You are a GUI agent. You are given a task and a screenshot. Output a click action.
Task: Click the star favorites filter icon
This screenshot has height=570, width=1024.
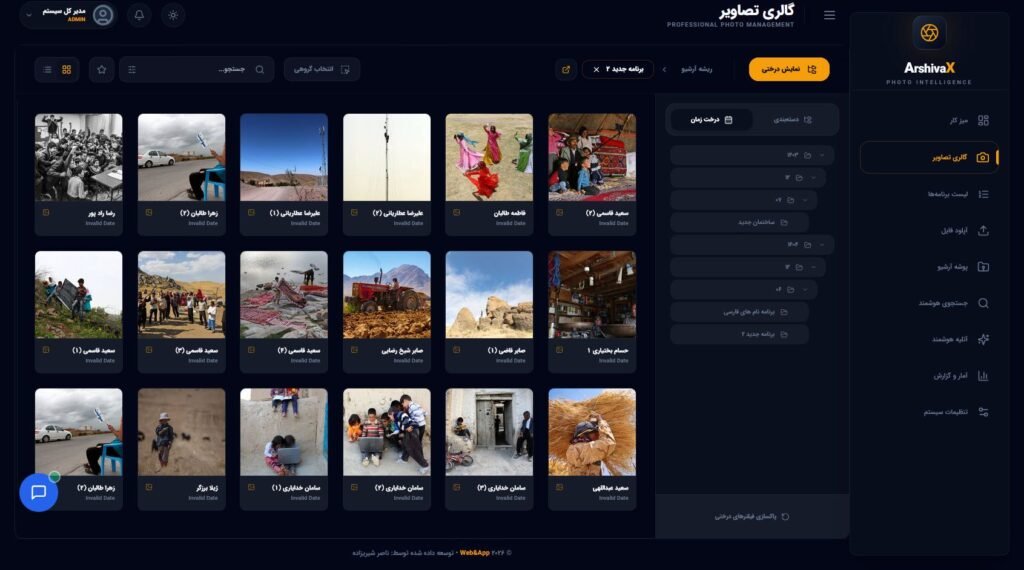pos(101,69)
